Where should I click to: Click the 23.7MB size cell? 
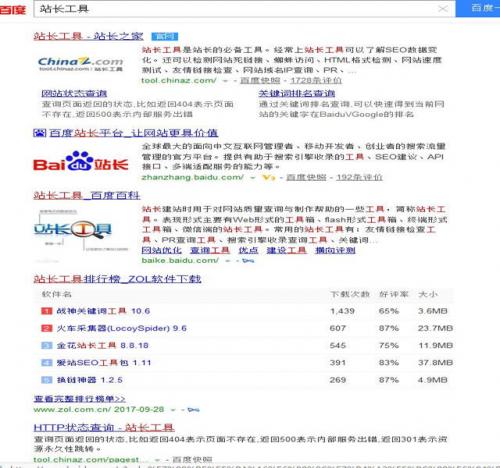[435, 328]
